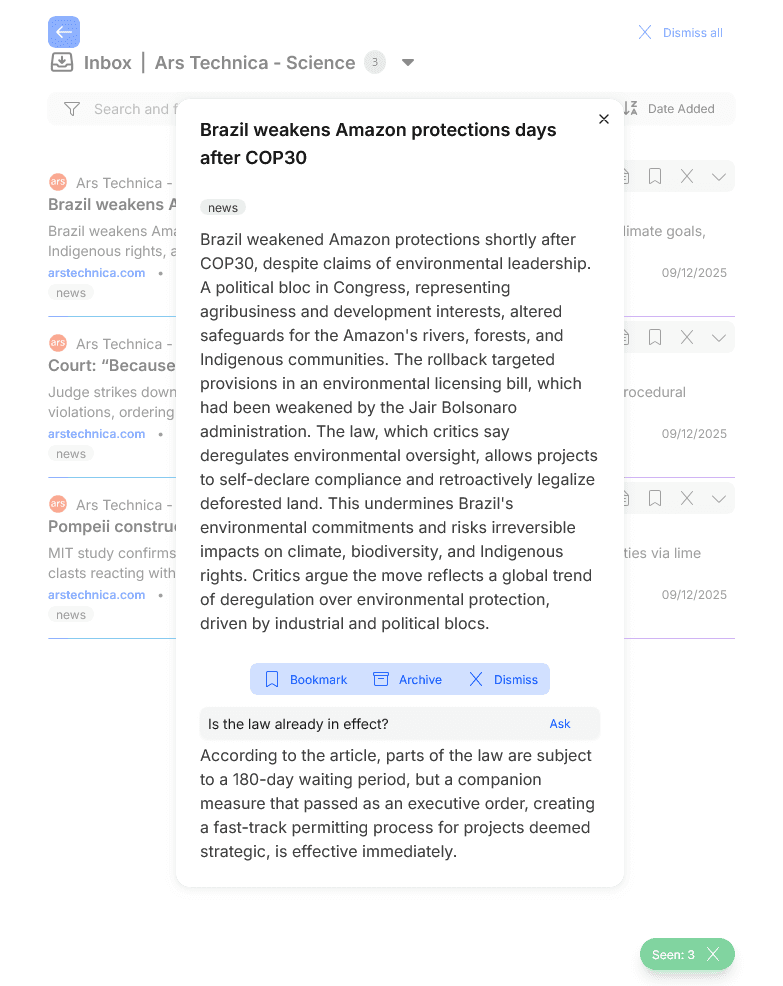
Task: Click the Ask button
Action: [x=560, y=724]
